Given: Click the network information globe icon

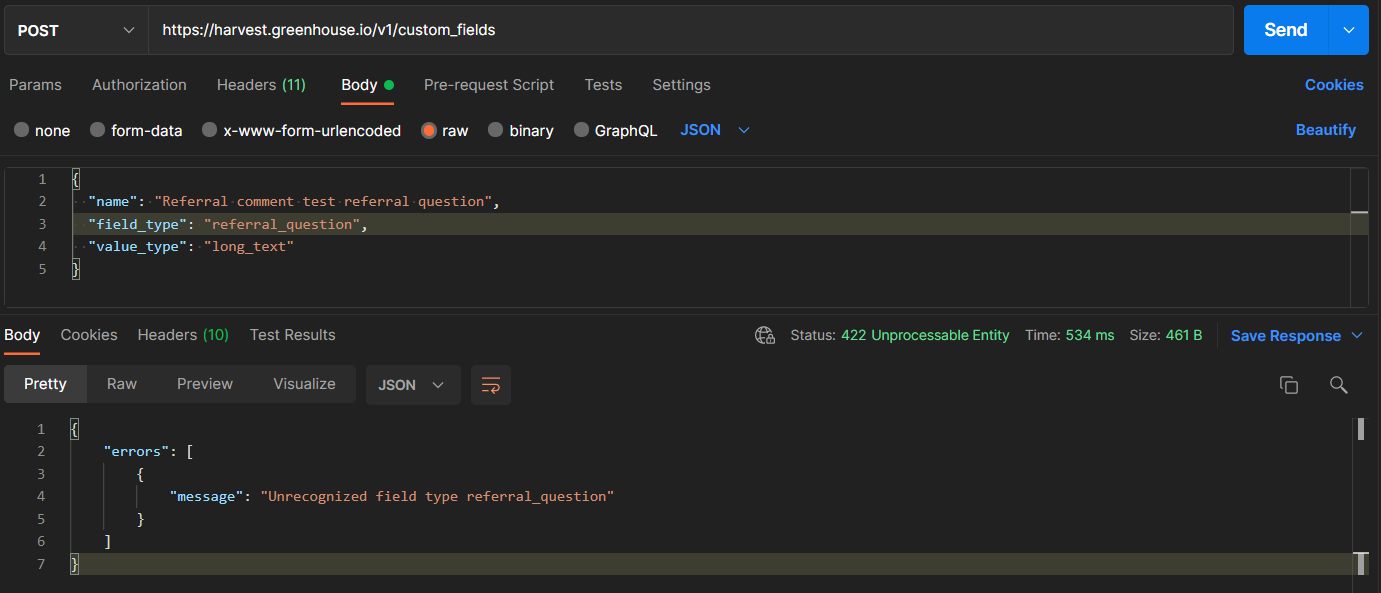Looking at the screenshot, I should click(x=765, y=335).
